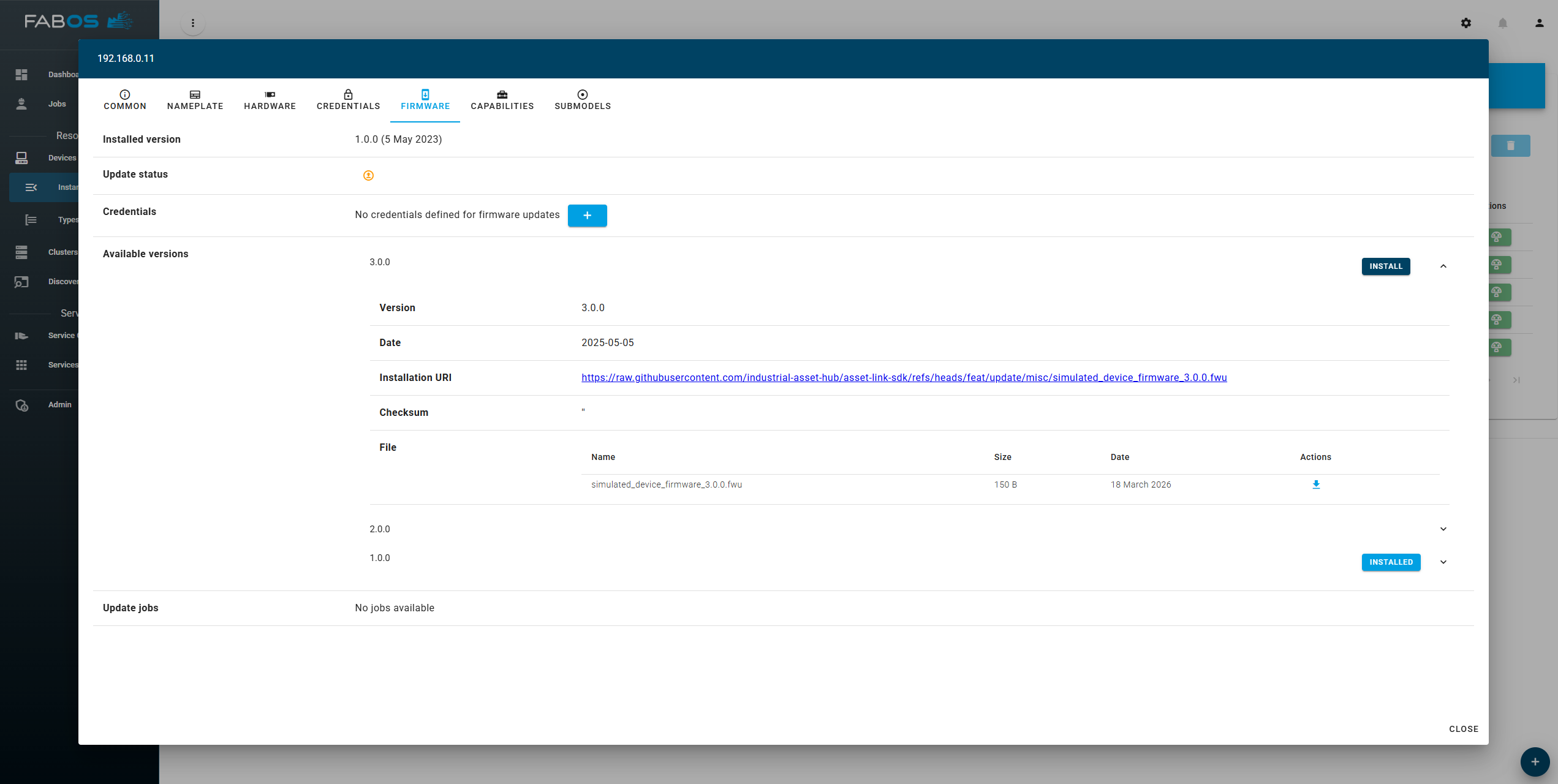
Task: Open the firmware 3.0.0 Installation URI link
Action: click(x=903, y=378)
